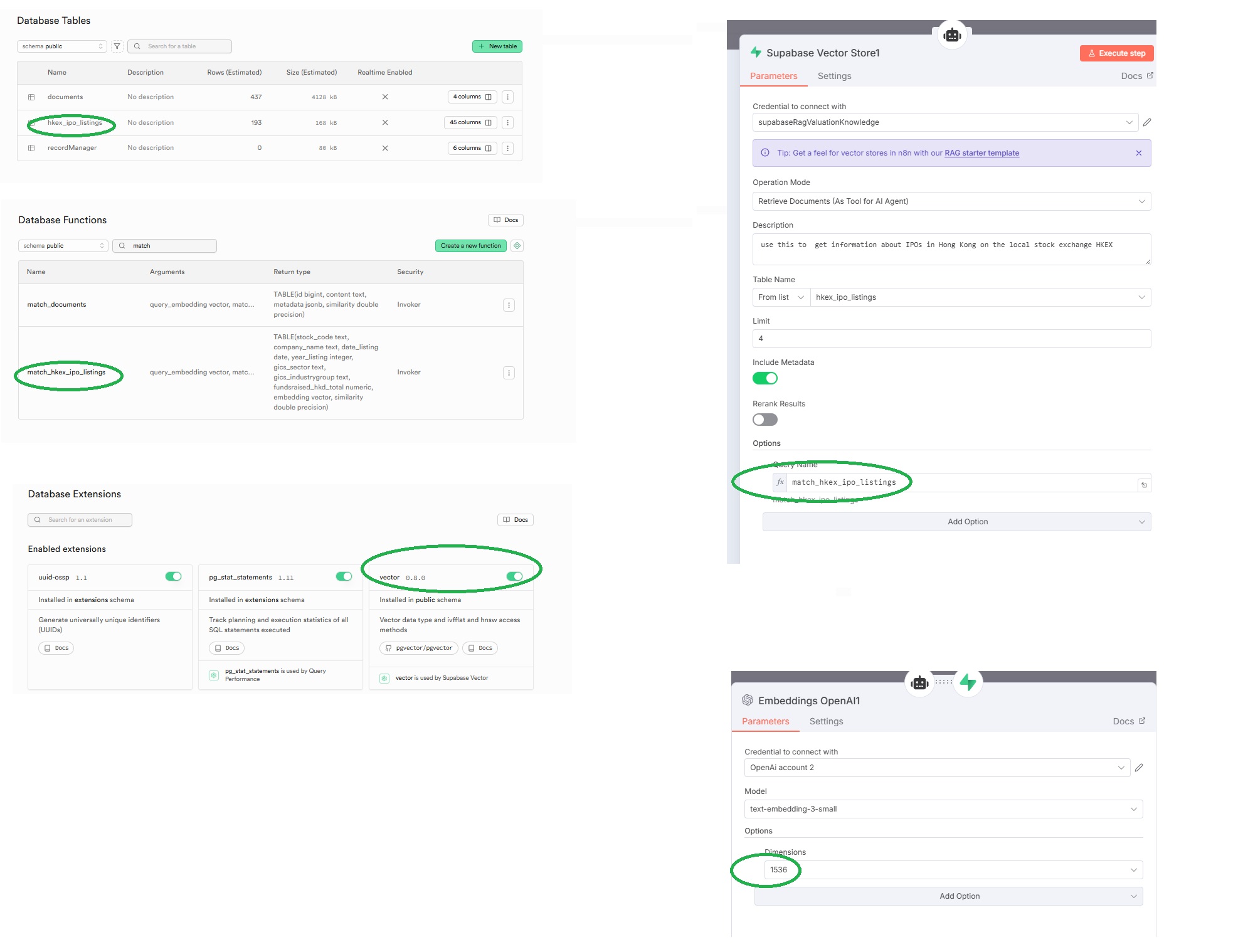This screenshot has width=1243, height=952.
Task: Click the Search for a table field
Action: (x=179, y=46)
